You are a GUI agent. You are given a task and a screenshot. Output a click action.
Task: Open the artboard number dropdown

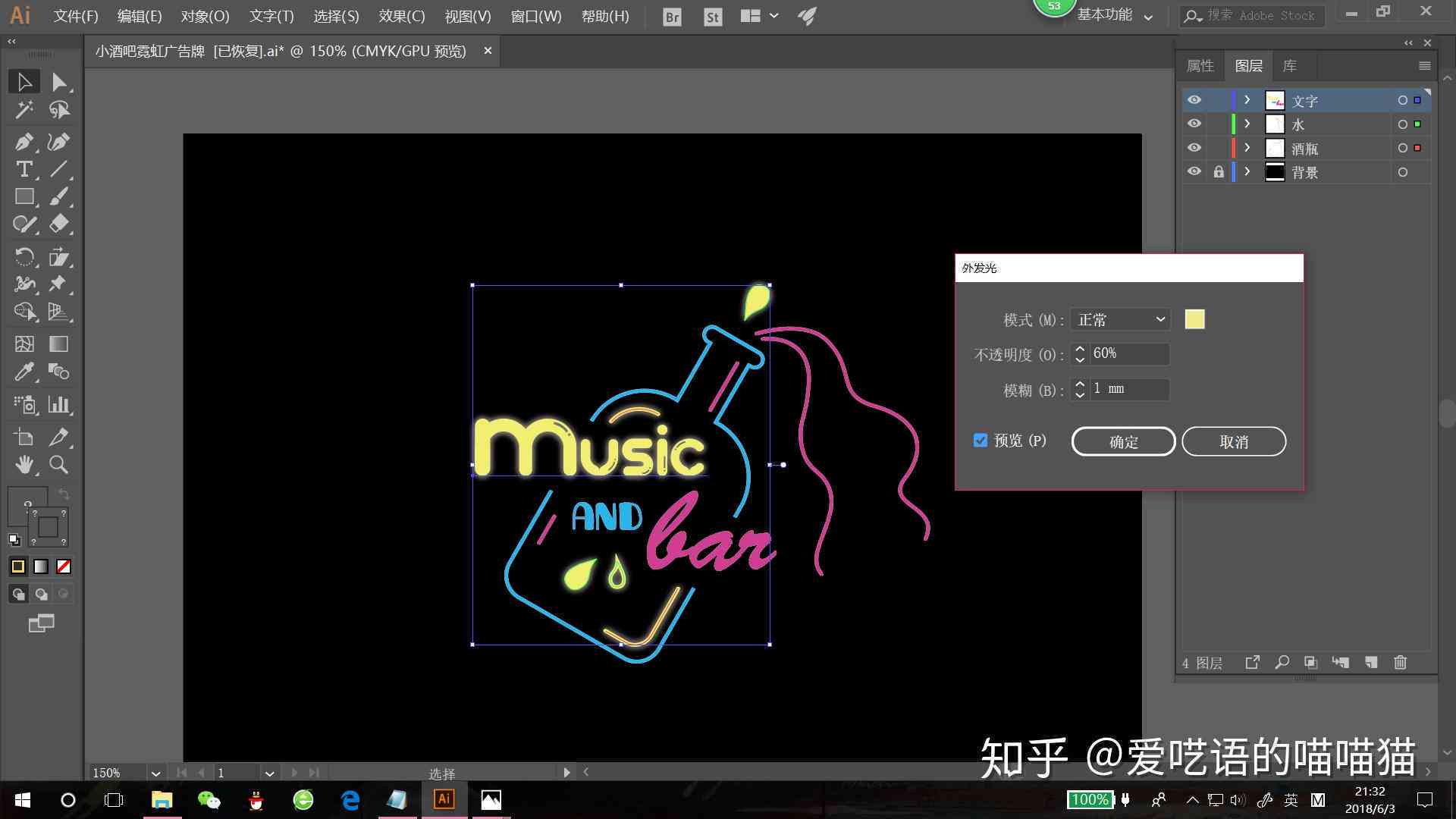click(x=269, y=773)
